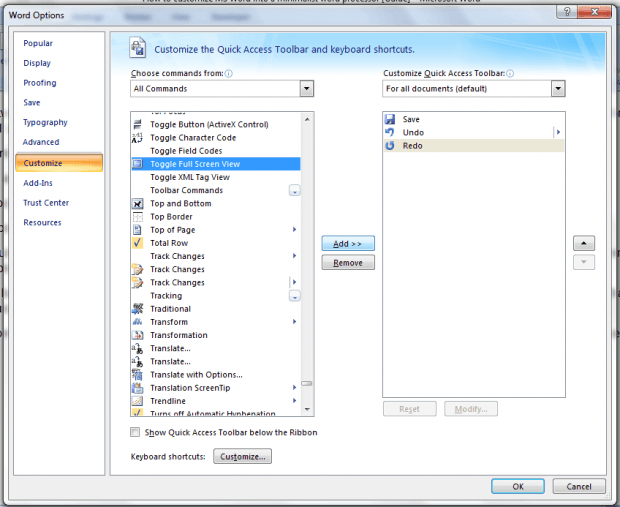The image size is (620, 507).
Task: Click the Toggle Button (ActiveX Control) icon
Action: (x=137, y=125)
